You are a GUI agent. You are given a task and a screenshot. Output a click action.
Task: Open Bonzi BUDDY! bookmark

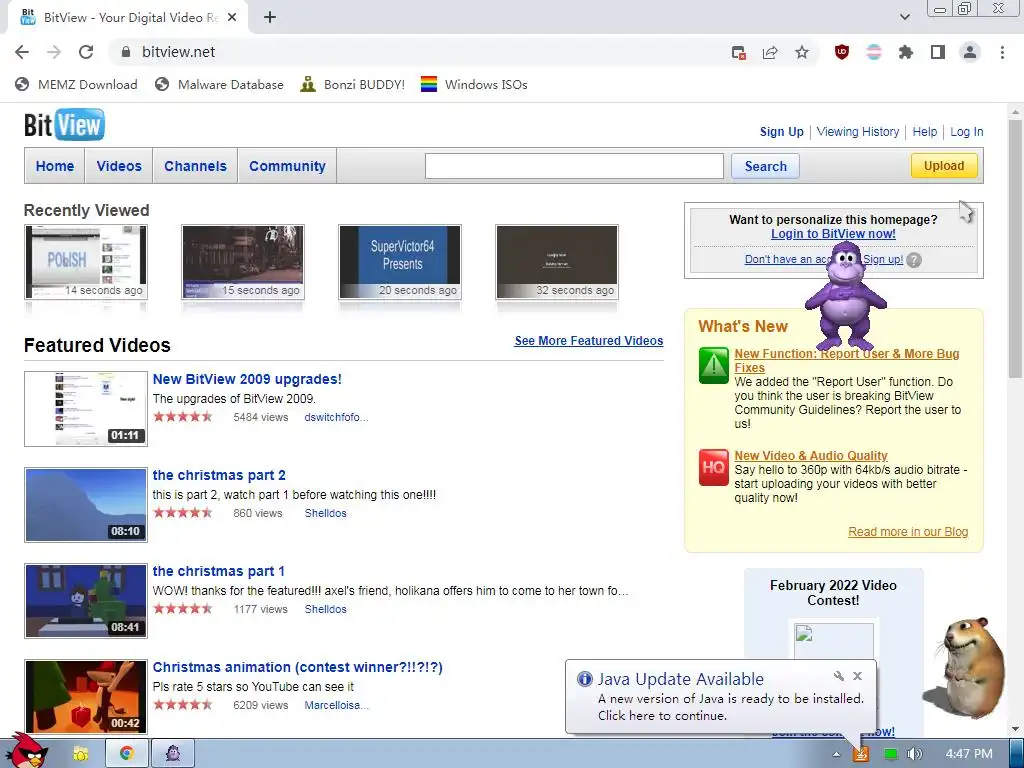pyautogui.click(x=353, y=84)
